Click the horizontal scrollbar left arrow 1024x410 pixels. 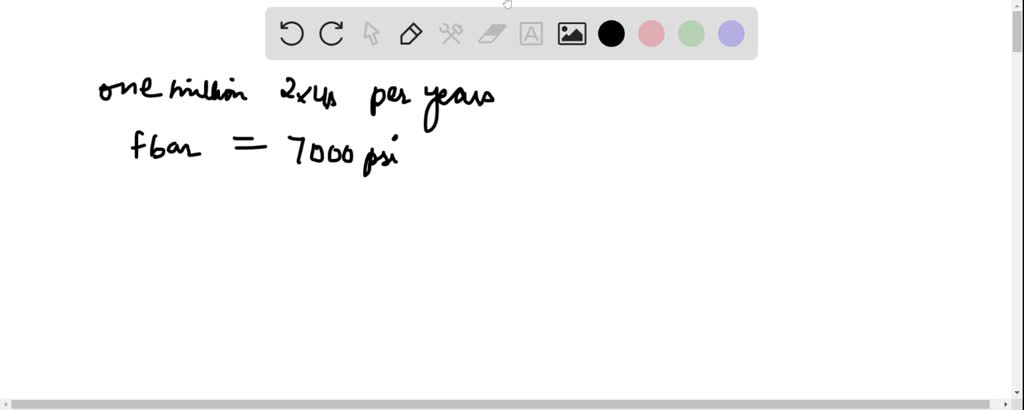[5, 404]
